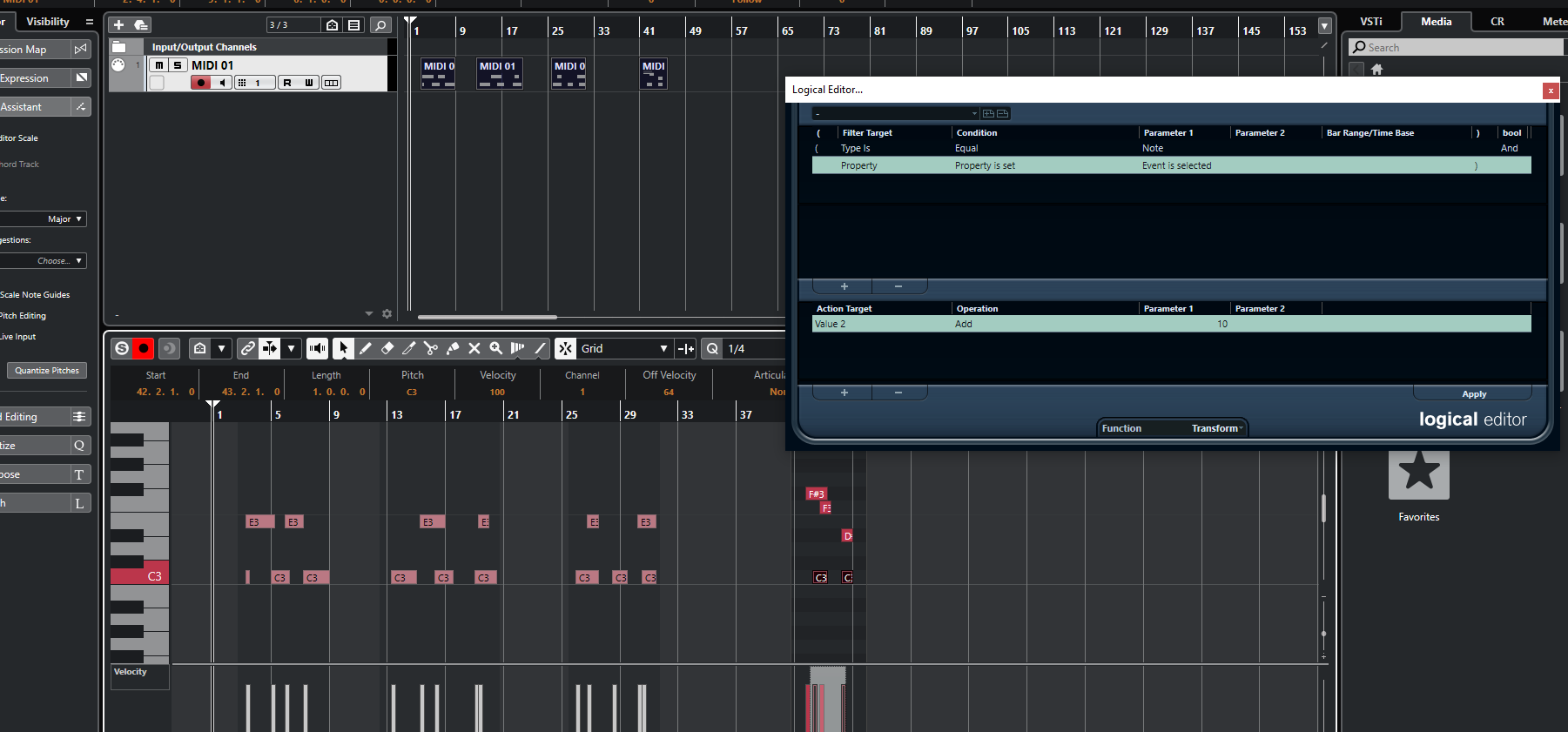Screen dimensions: 1568x732
Task: Click the Quantize section Q icon in the inspector
Action: [x=79, y=446]
